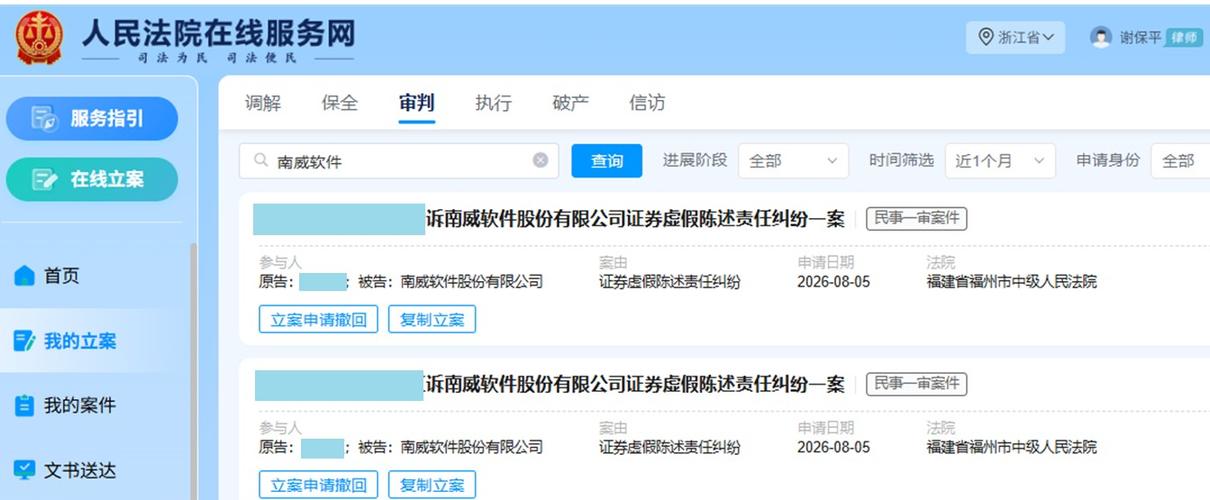The height and width of the screenshot is (500, 1210).
Task: Click the court emblem logo
Action: click(x=38, y=38)
